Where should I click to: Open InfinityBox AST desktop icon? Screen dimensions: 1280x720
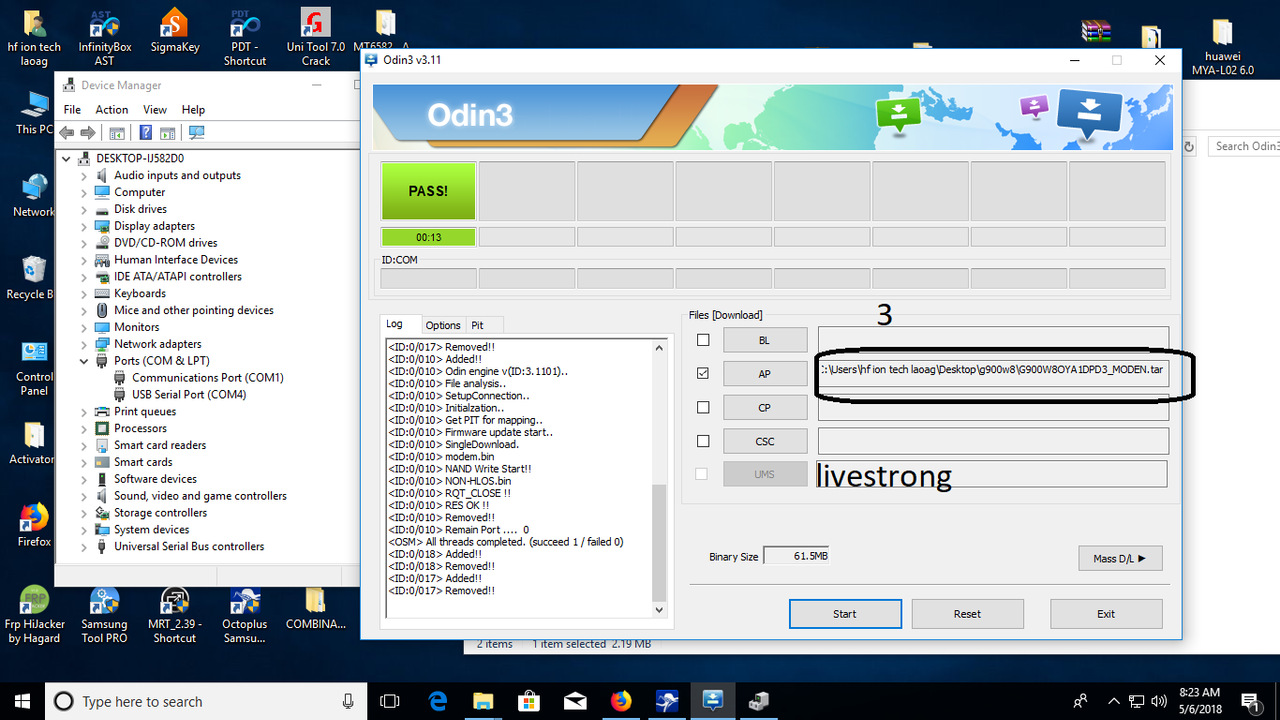coord(104,37)
